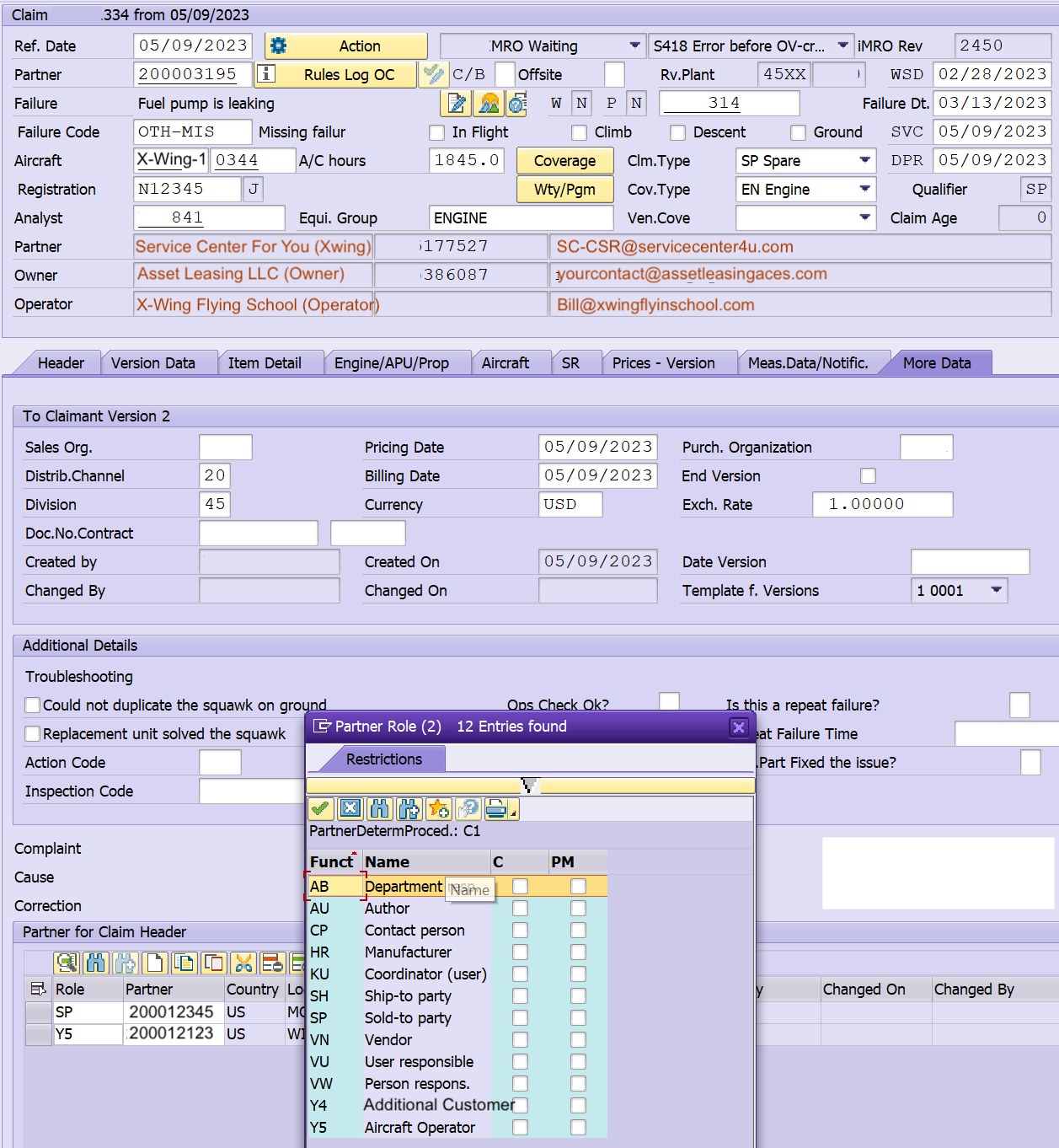Open the MRO Waiting status dropdown
The width and height of the screenshot is (1059, 1148).
(x=634, y=46)
